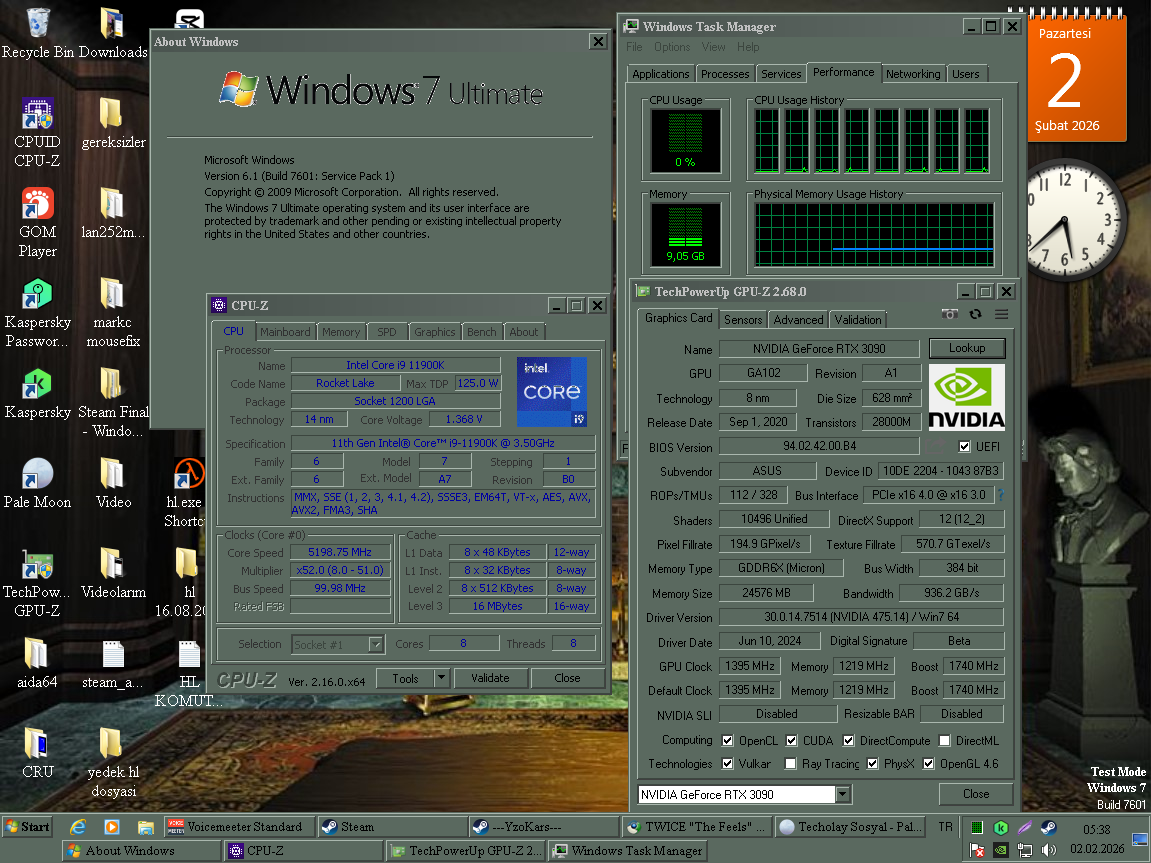Open the Pale Moon browser shortcut
The image size is (1151, 863).
coord(37,483)
